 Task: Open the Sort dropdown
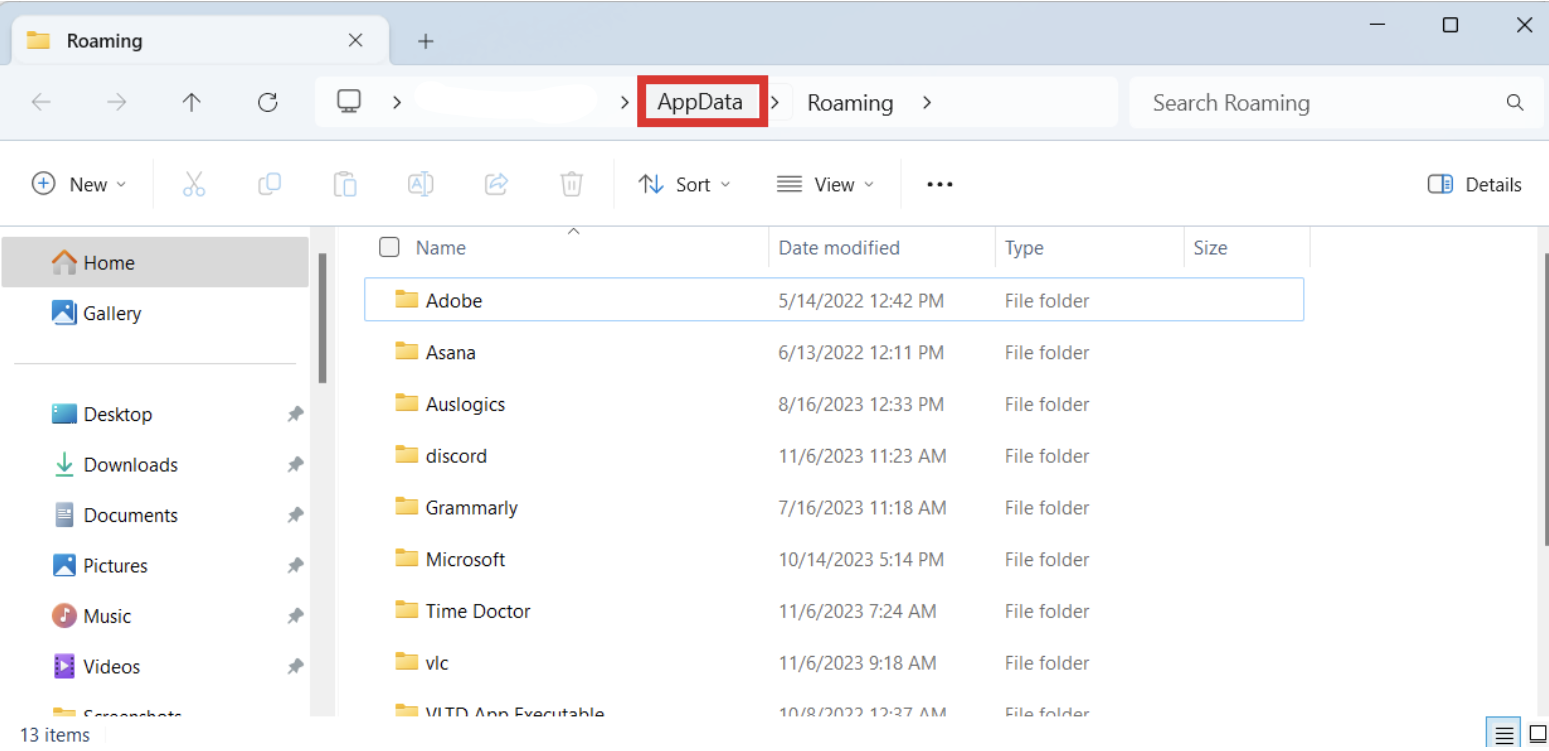tap(684, 184)
